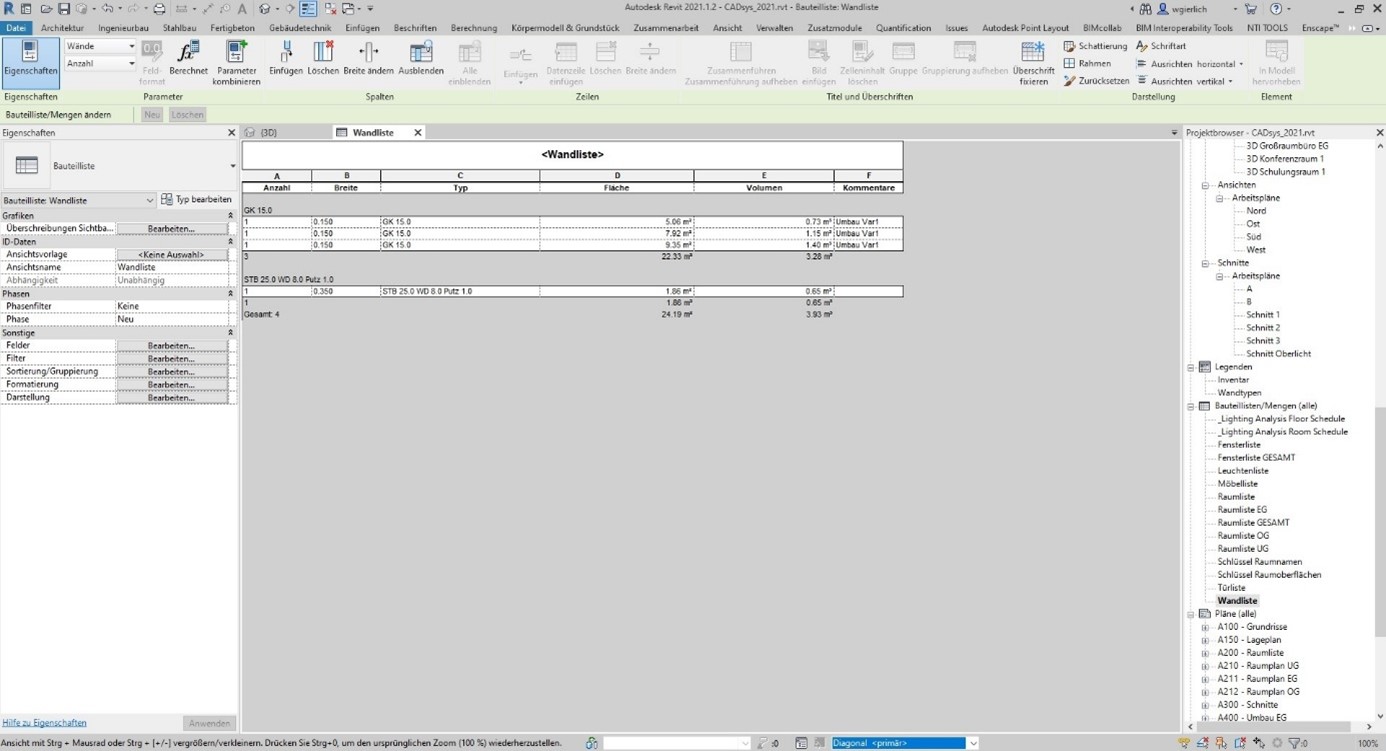Open the Architektur ribbon tab
1386x751 pixels.
click(x=62, y=28)
